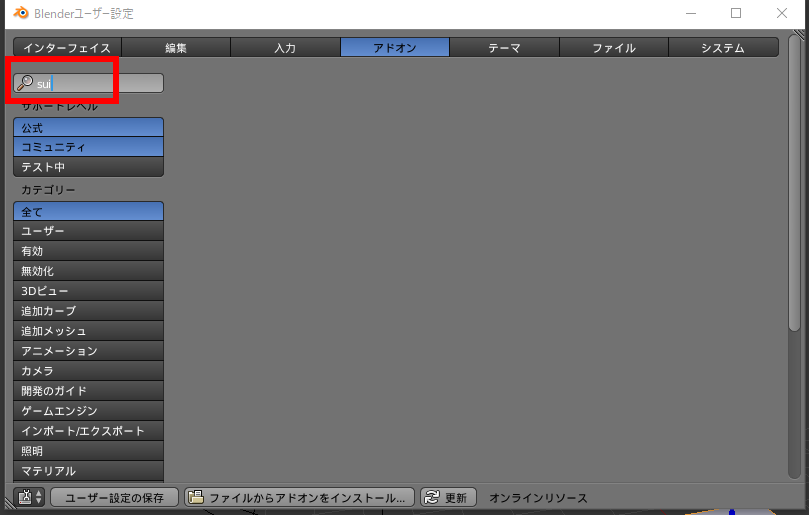Click ファイルからアドオンをインストール button
The image size is (809, 515).
[300, 497]
